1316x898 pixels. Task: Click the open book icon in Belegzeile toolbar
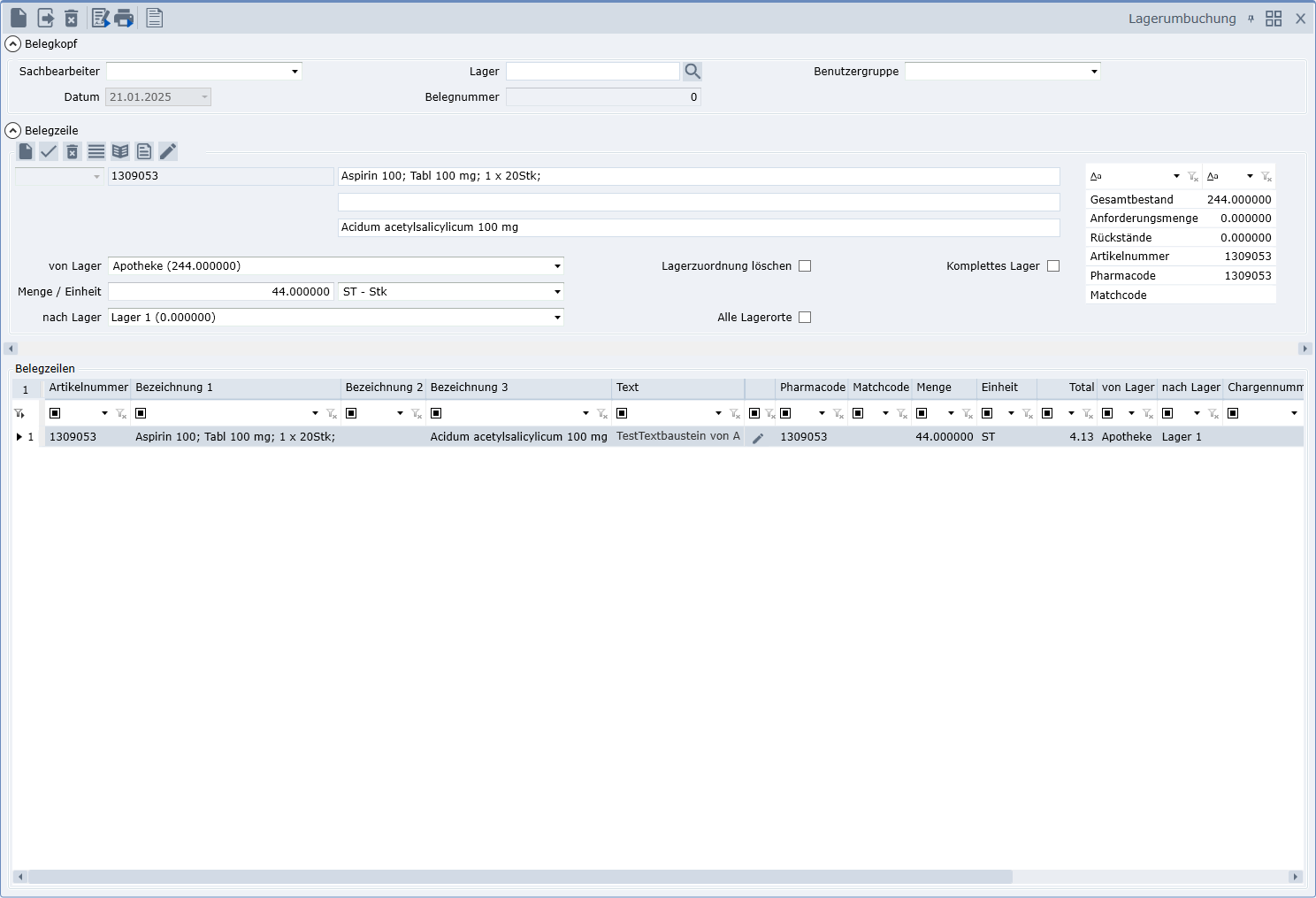120,151
